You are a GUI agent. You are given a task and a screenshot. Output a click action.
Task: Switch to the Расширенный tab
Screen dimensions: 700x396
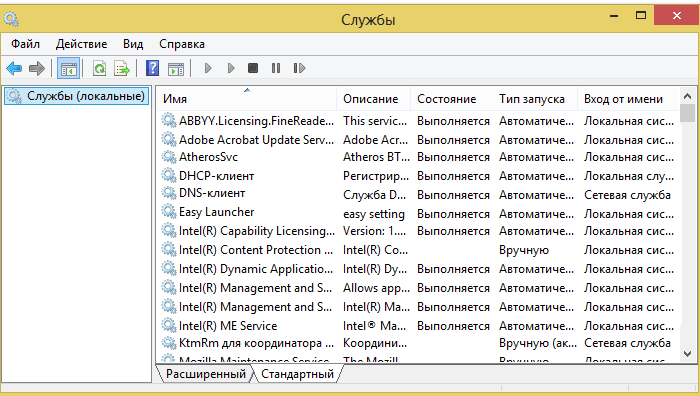tap(206, 374)
